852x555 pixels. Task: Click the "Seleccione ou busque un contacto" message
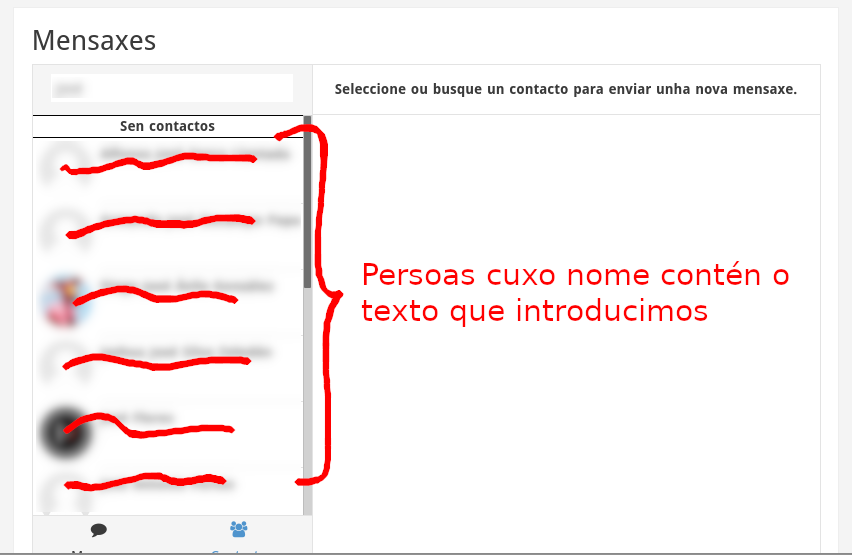pyautogui.click(x=565, y=89)
